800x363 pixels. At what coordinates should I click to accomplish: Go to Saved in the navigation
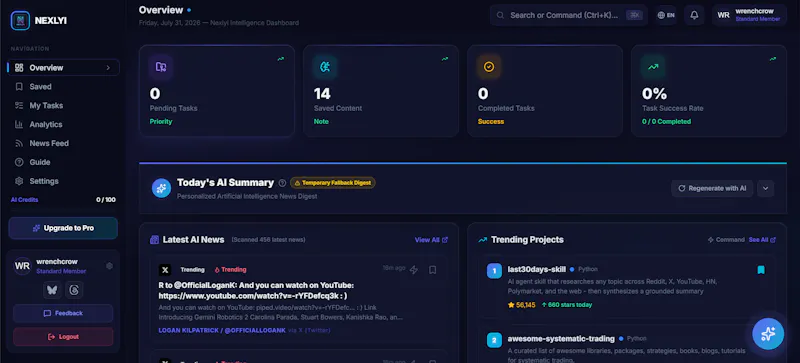tap(63, 87)
